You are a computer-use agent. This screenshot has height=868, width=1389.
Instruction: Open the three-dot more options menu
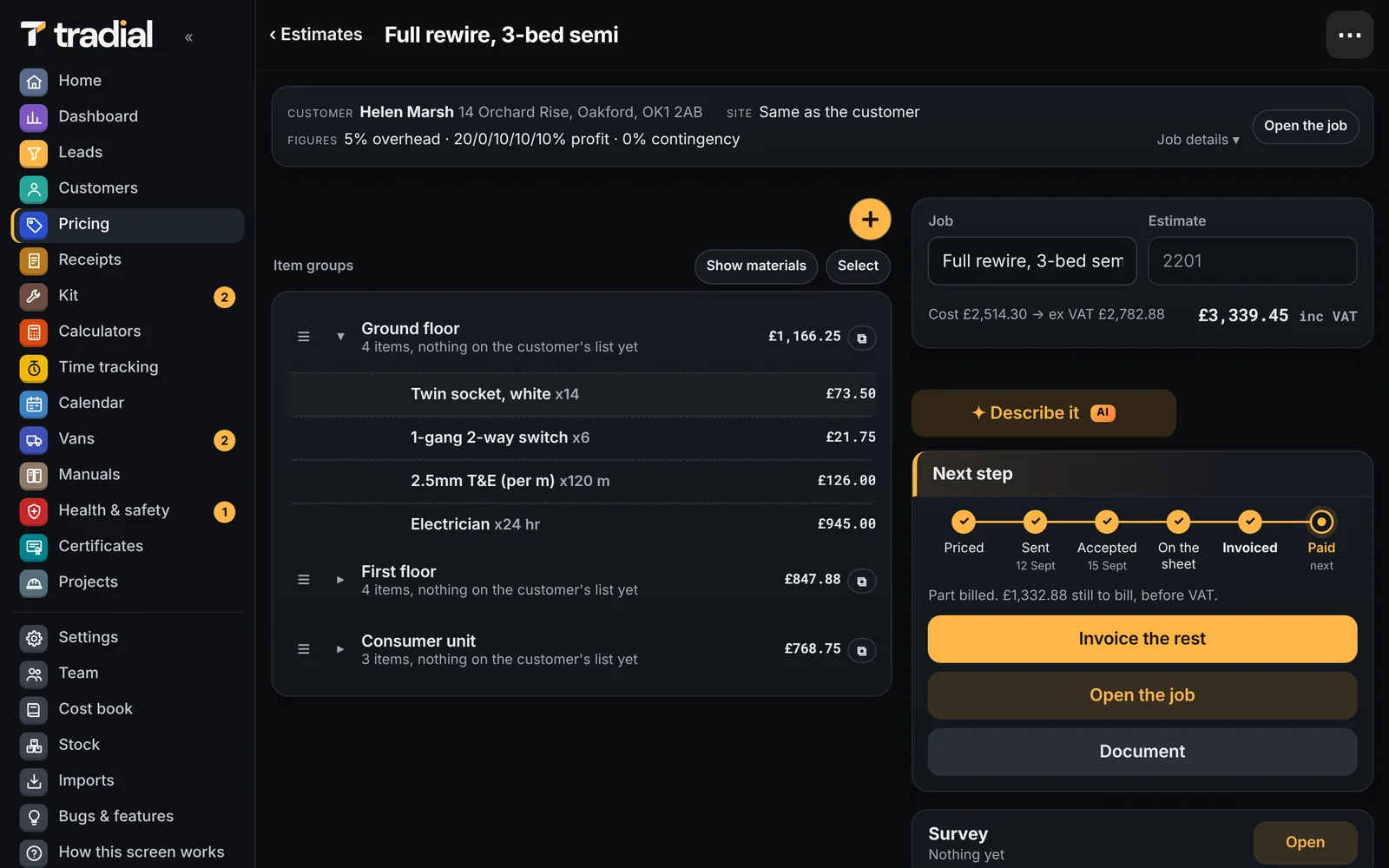[1349, 35]
